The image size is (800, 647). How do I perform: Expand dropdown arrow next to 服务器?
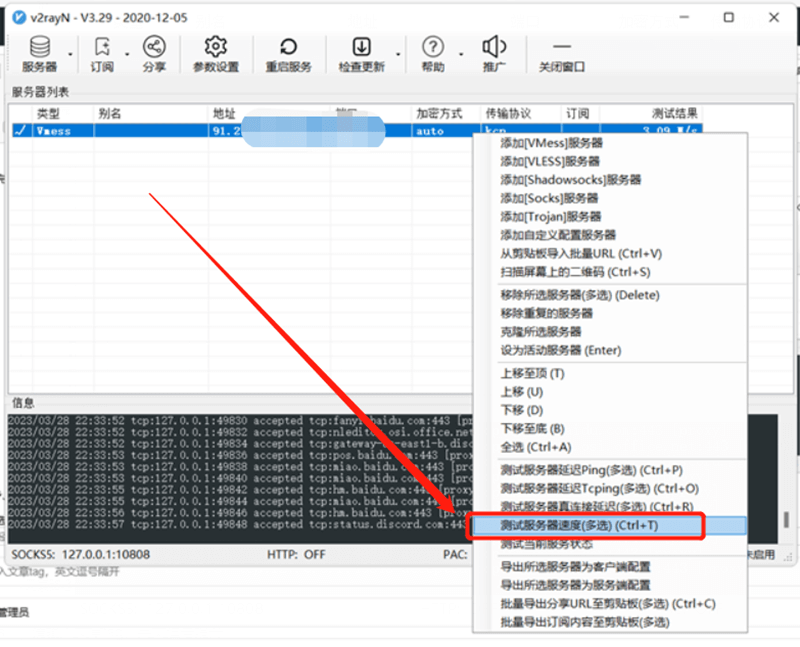70,54
